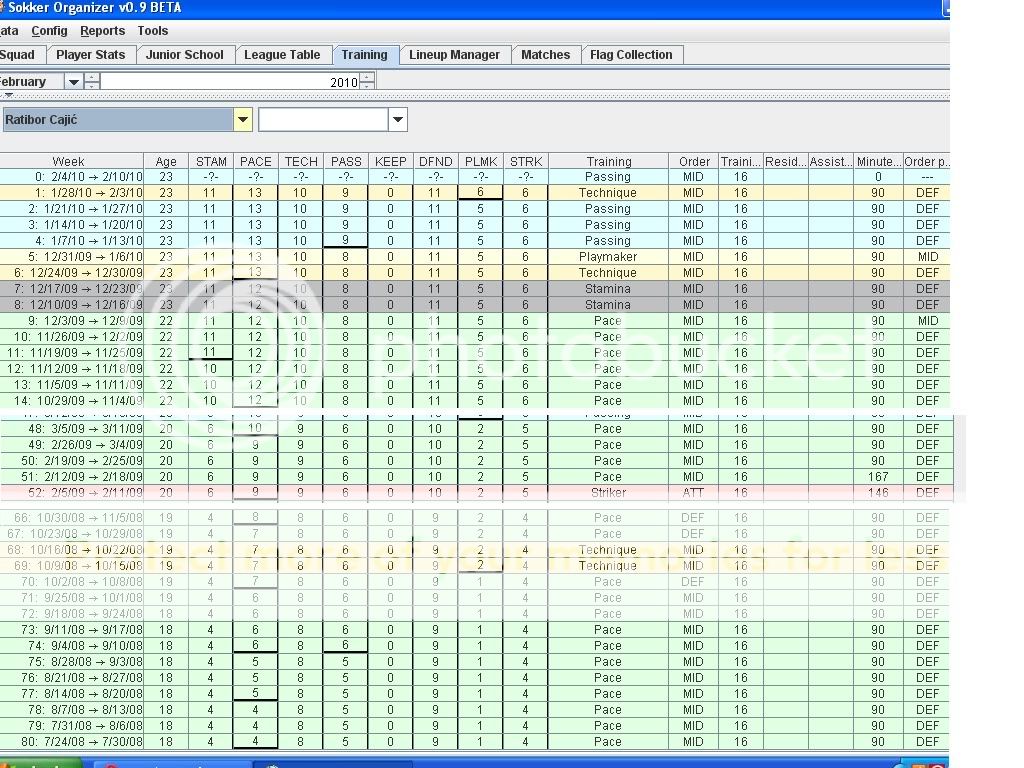
Task: Switch to the Matches tab
Action: [545, 55]
